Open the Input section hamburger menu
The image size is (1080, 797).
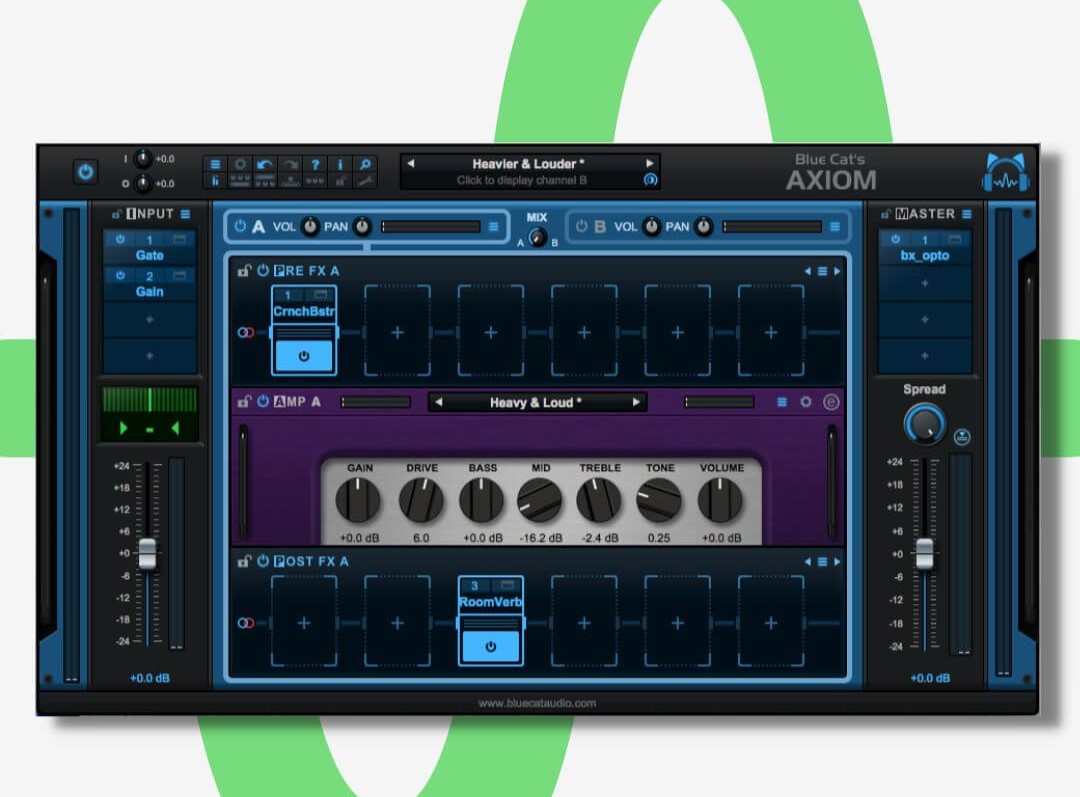point(185,214)
